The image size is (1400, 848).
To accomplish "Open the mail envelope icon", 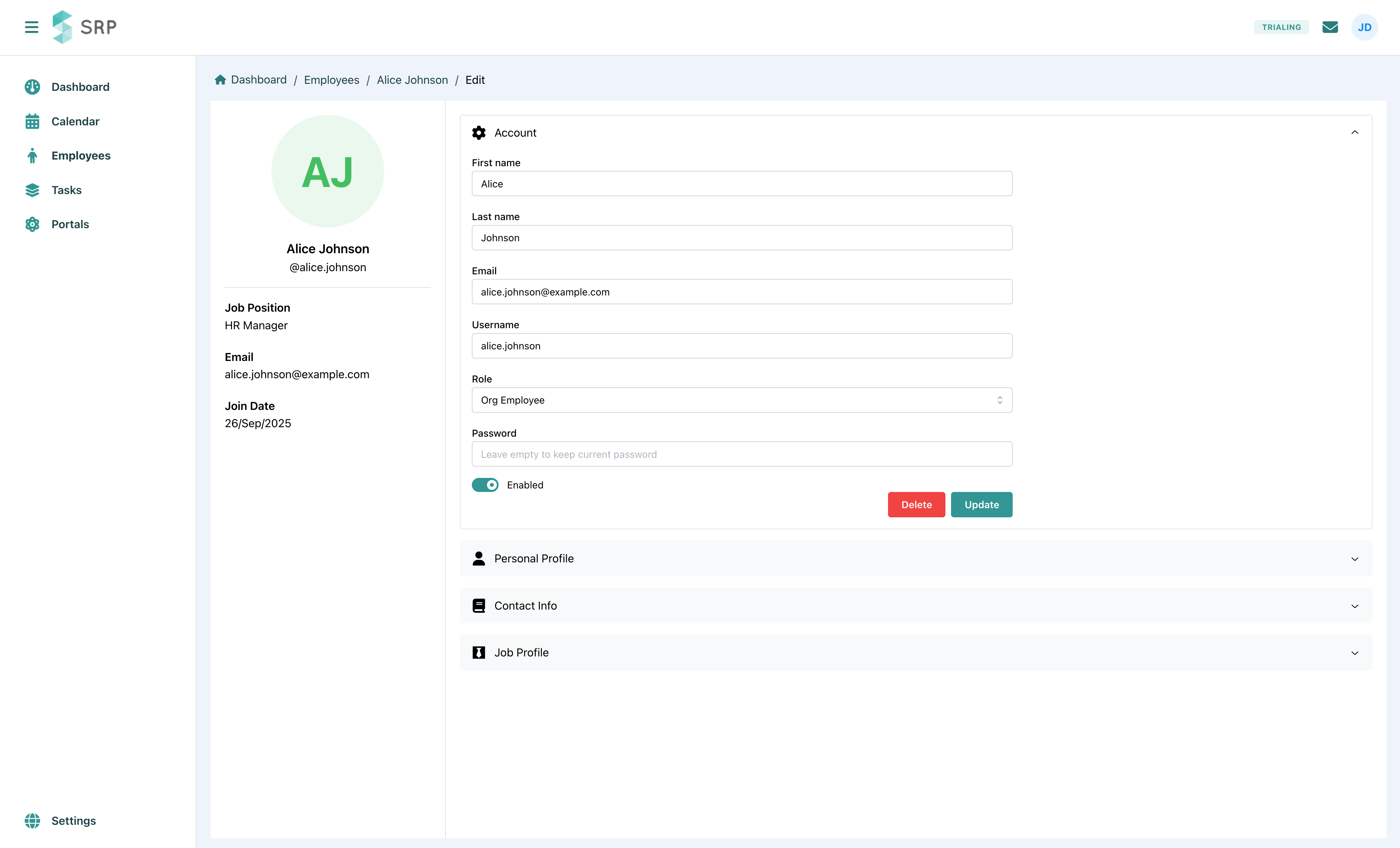I will 1330,27.
